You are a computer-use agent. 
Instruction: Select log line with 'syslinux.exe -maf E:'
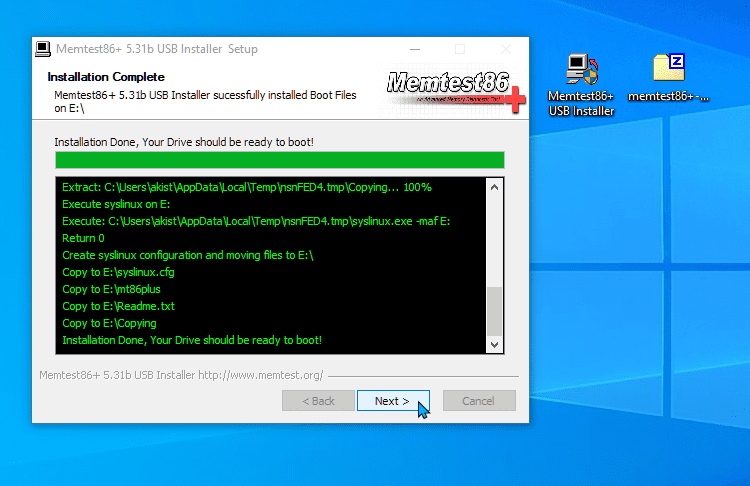point(256,221)
